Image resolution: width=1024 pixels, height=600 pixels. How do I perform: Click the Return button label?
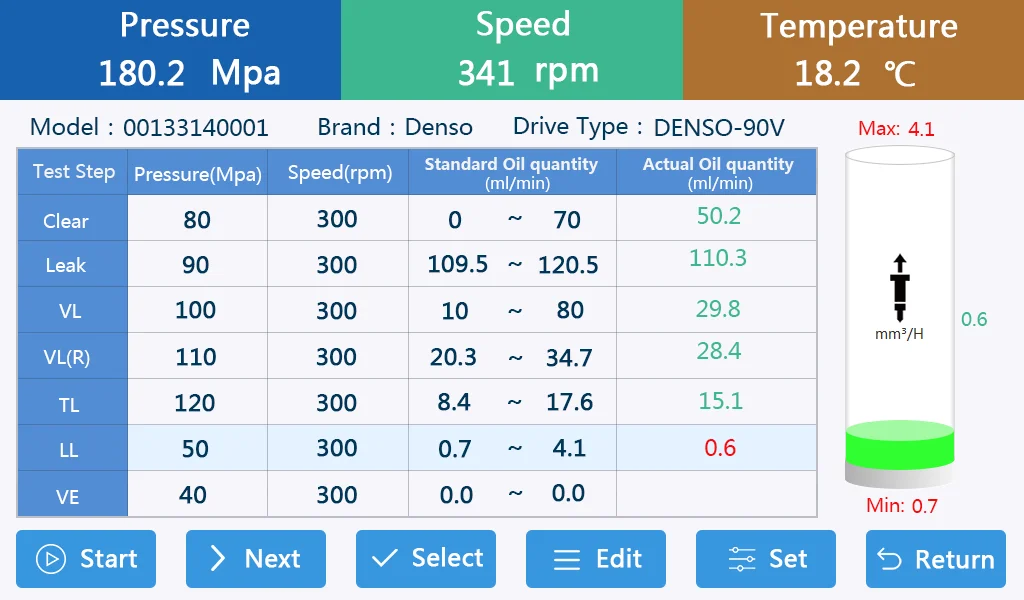954,560
